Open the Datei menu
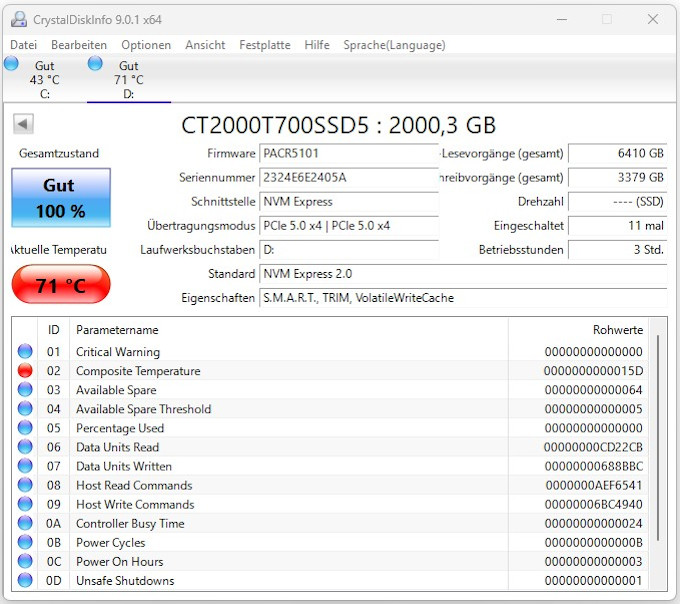 click(x=23, y=45)
